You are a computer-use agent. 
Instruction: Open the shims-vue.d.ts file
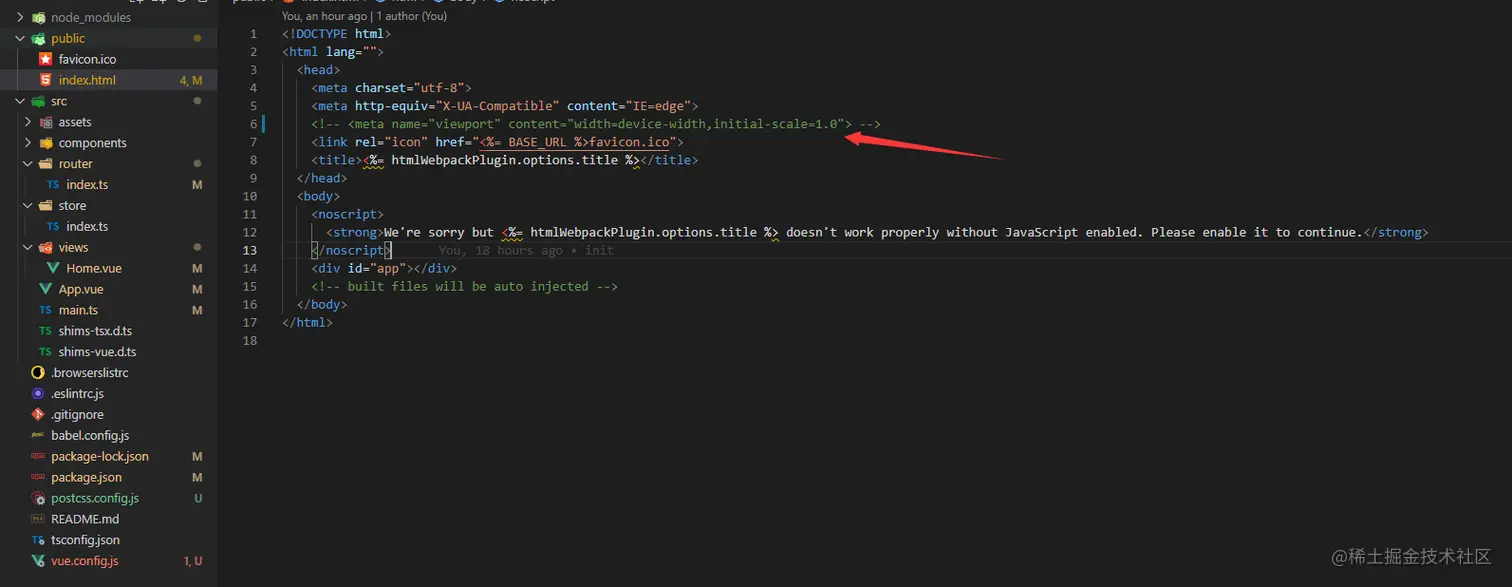tap(98, 352)
